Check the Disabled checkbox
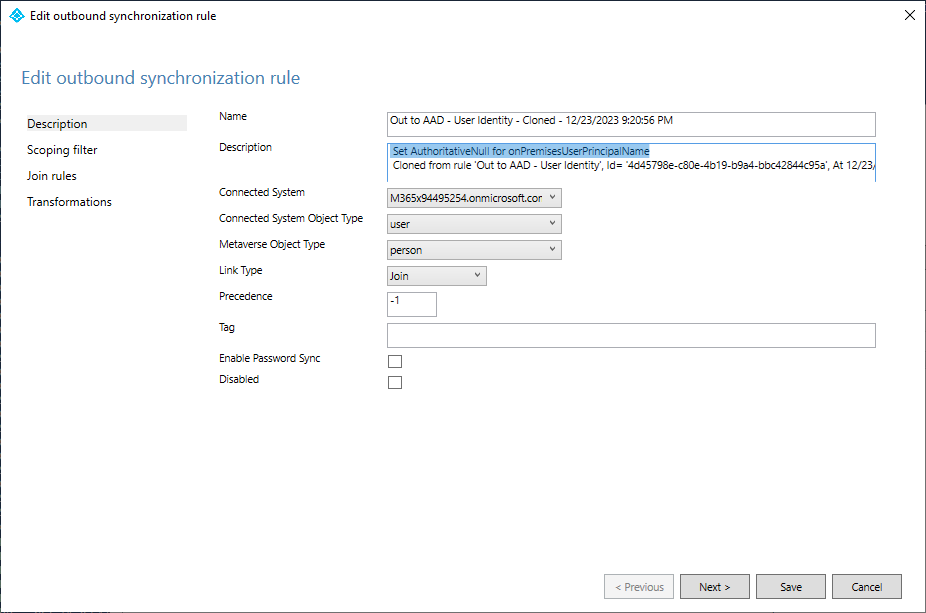The height and width of the screenshot is (613, 926). coord(394,382)
